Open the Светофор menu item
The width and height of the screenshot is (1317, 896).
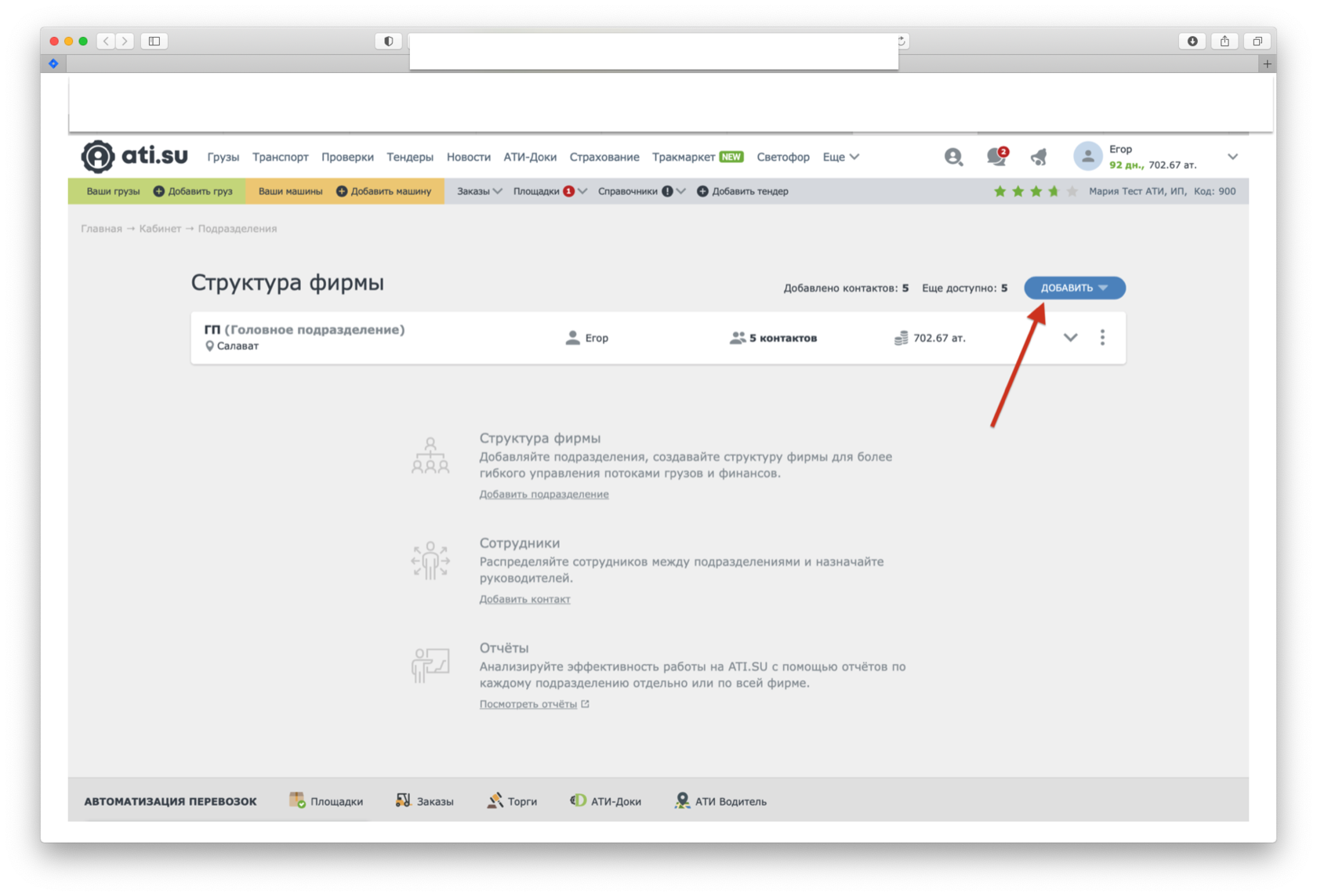click(x=783, y=157)
